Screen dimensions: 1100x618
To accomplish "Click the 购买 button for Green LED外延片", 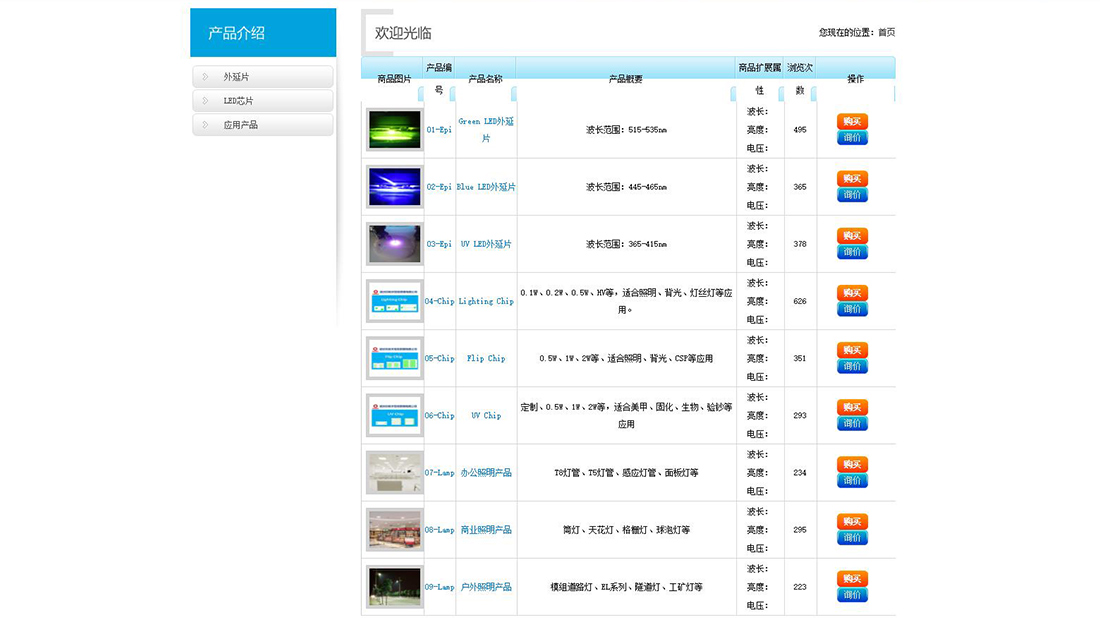I will [851, 121].
